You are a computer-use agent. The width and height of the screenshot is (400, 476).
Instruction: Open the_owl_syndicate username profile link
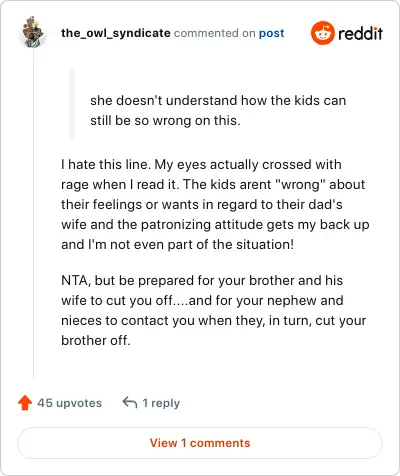point(116,33)
